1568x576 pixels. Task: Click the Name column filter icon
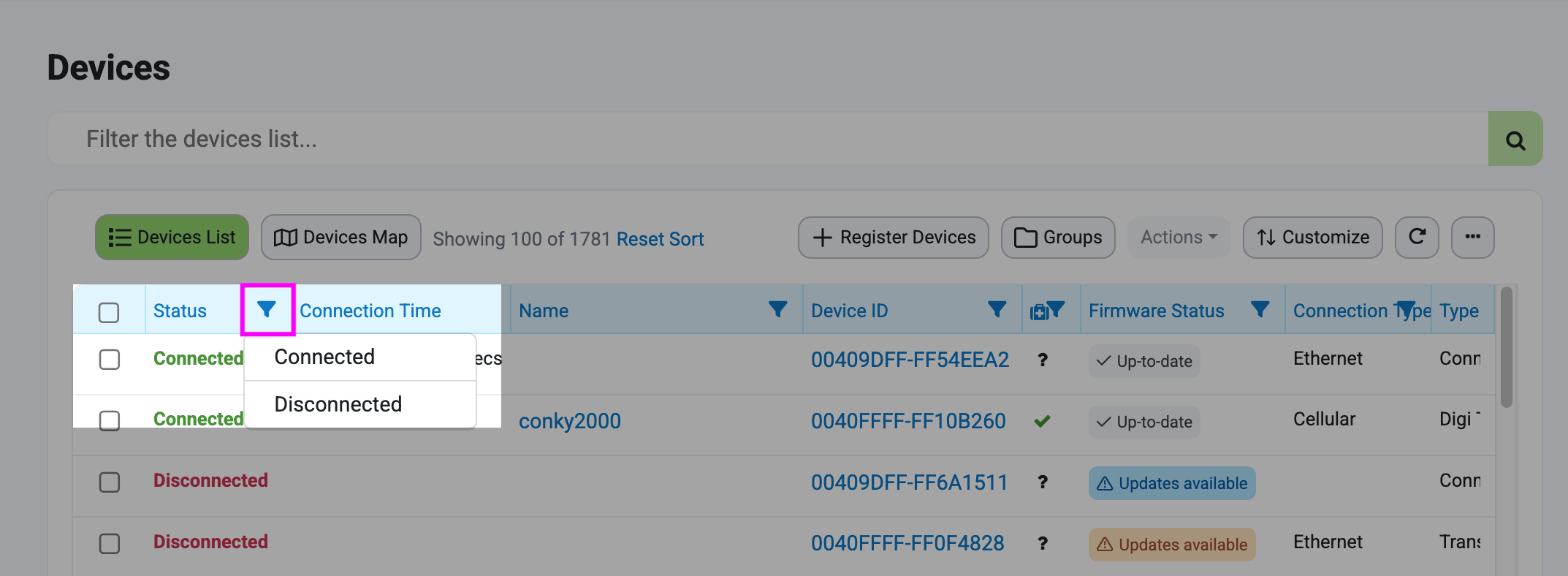(777, 310)
